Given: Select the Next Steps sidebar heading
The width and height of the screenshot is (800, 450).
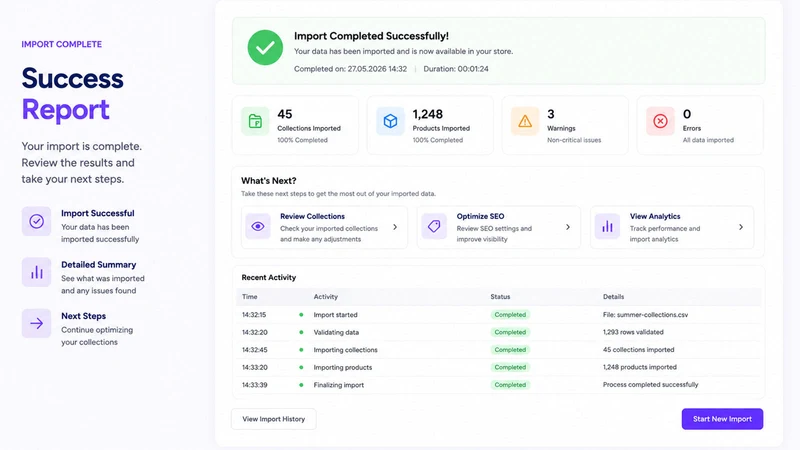Looking at the screenshot, I should 84,316.
